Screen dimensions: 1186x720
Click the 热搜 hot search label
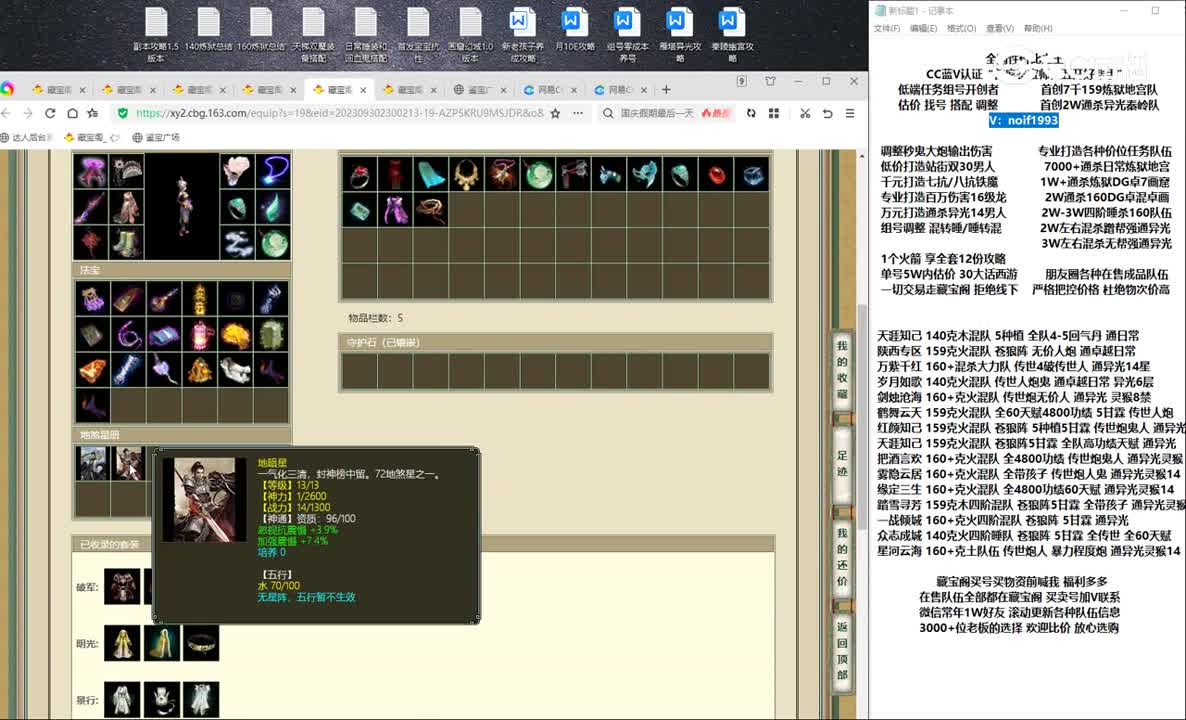pyautogui.click(x=715, y=113)
